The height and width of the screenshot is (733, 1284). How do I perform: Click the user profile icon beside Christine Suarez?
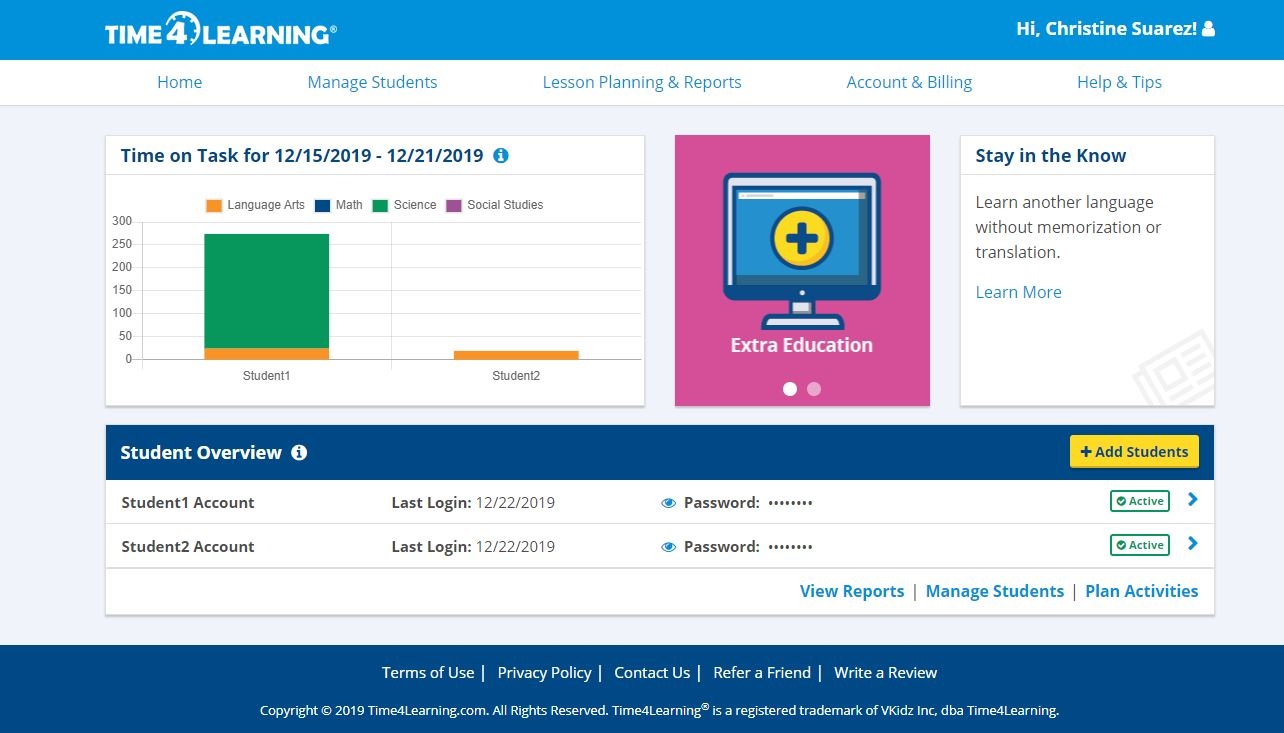[x=1208, y=29]
